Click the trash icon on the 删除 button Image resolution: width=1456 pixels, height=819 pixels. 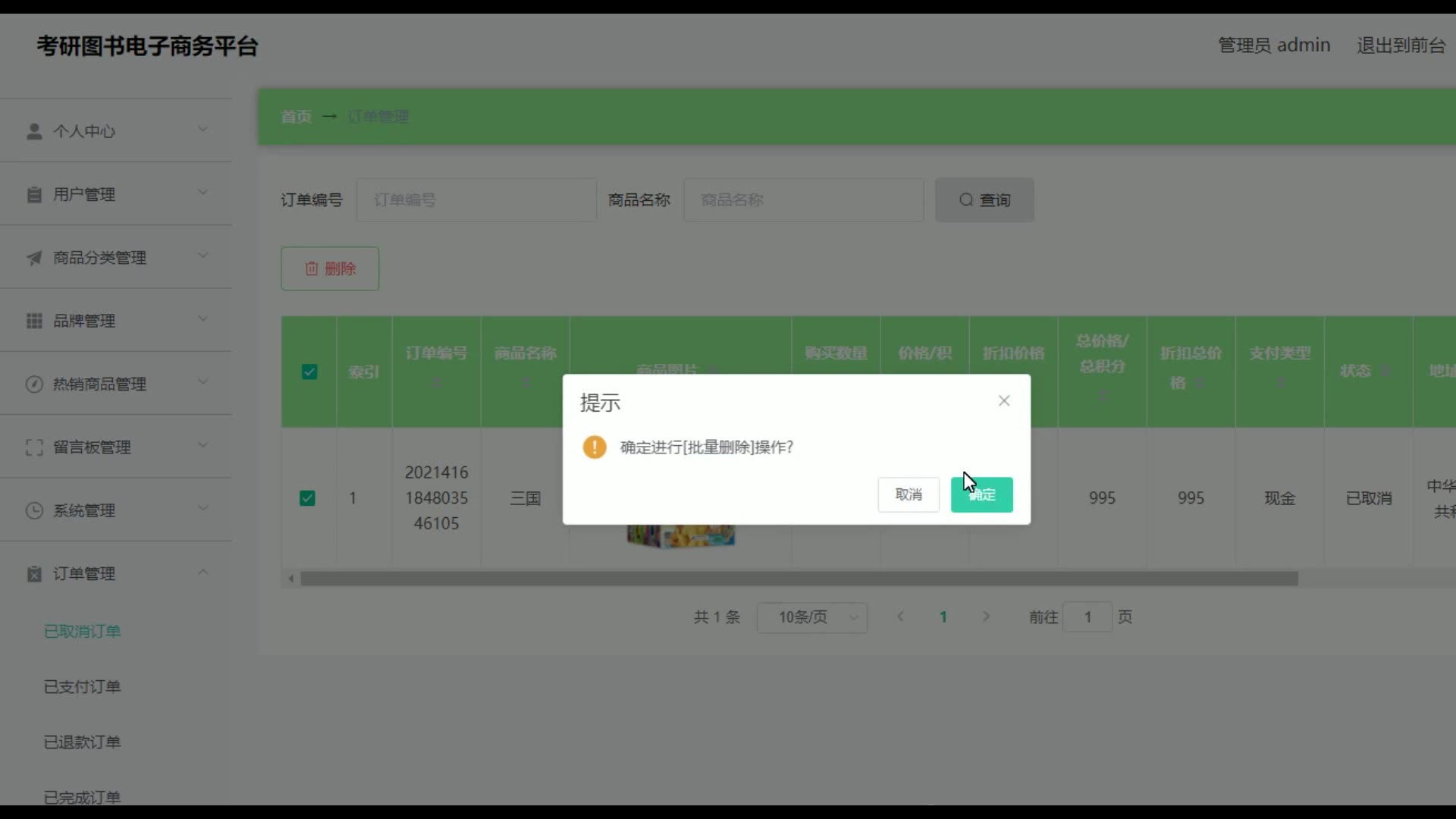tap(312, 268)
